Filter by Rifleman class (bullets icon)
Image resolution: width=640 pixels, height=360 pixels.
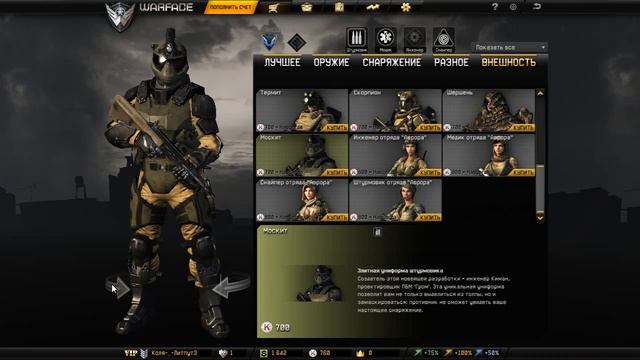coord(356,40)
